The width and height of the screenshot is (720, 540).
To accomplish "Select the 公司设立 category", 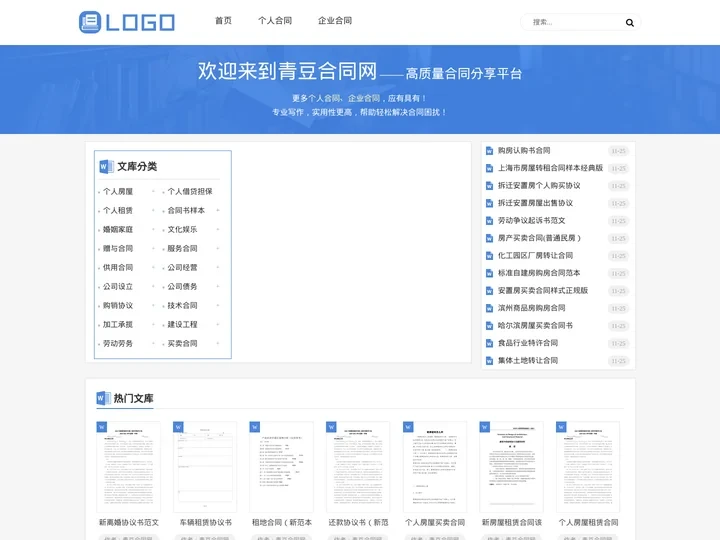I will point(118,287).
